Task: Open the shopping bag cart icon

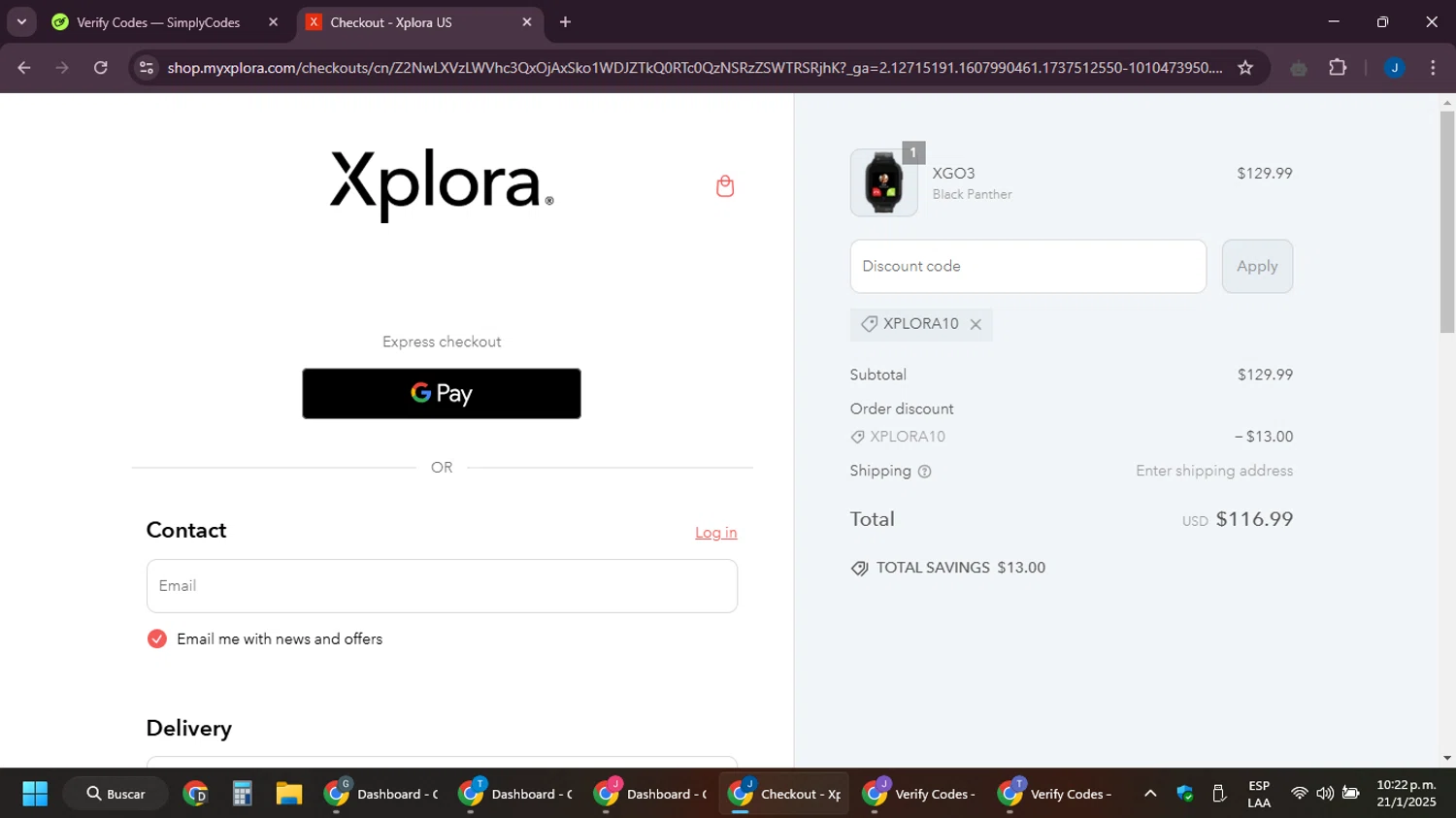Action: (x=725, y=186)
